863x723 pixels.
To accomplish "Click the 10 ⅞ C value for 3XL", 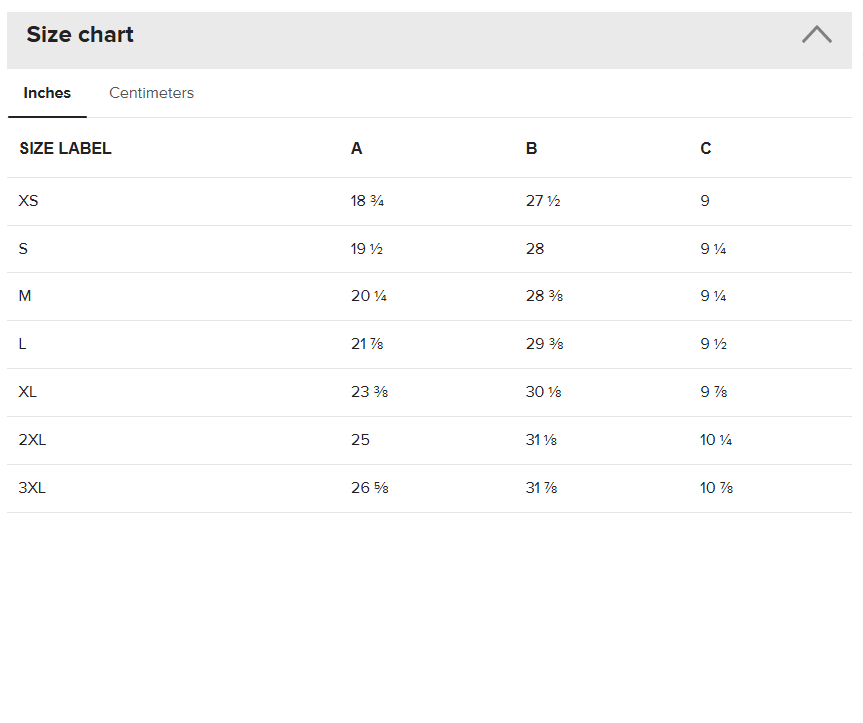I will (717, 488).
